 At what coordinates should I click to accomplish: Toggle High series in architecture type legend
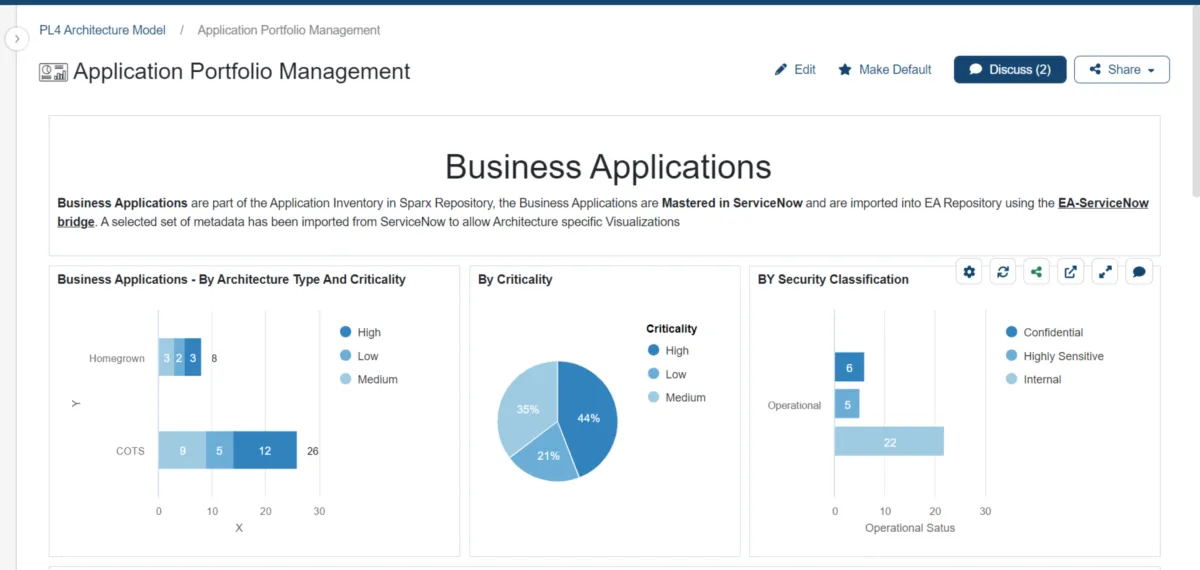[x=359, y=332]
